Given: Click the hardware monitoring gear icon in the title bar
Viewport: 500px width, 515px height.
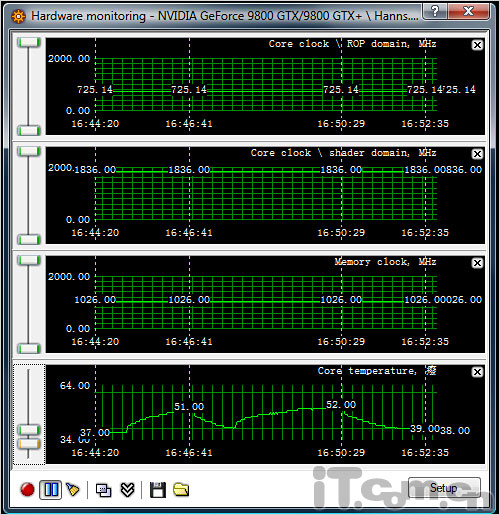Looking at the screenshot, I should point(18,16).
